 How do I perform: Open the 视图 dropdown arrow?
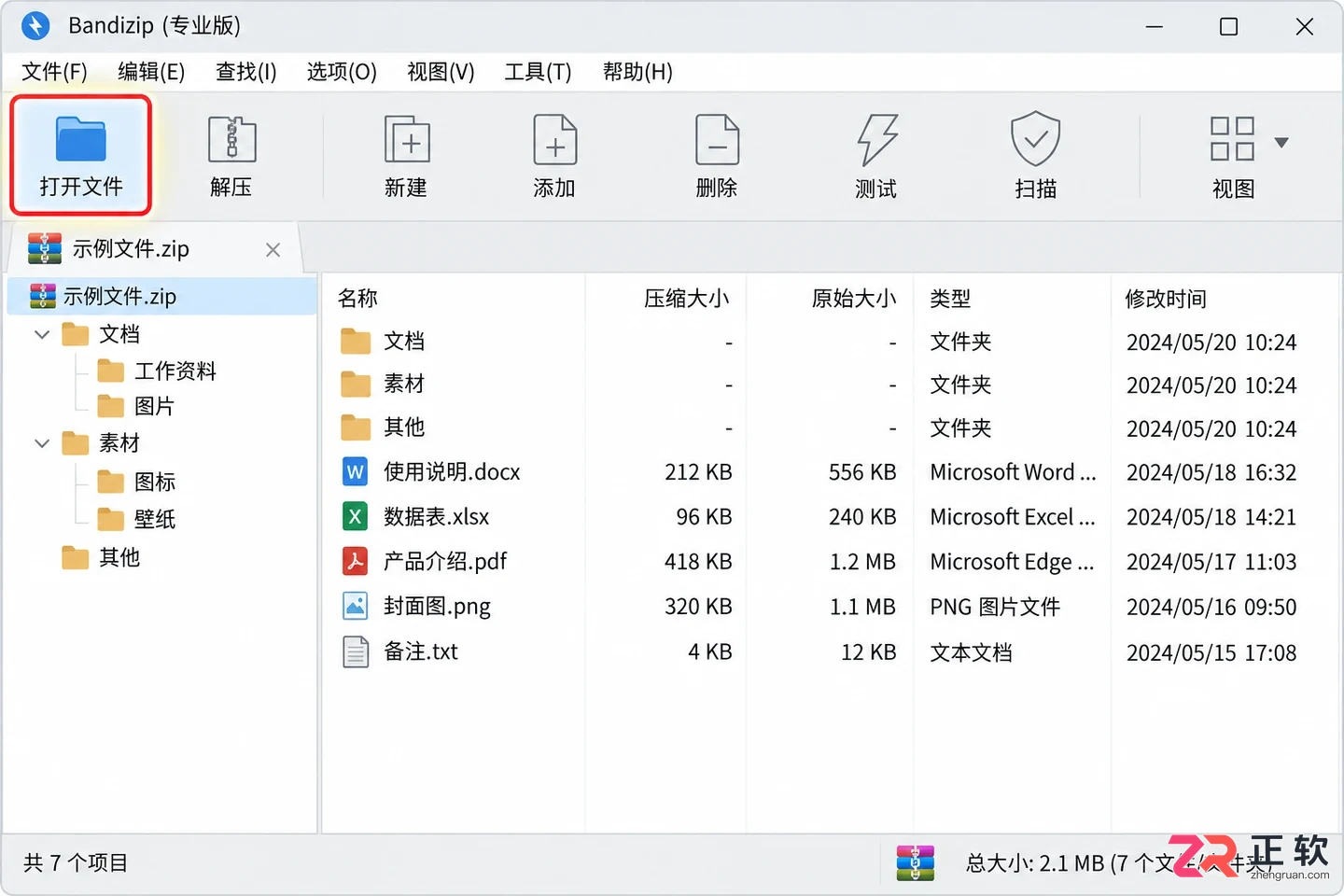pyautogui.click(x=1281, y=143)
